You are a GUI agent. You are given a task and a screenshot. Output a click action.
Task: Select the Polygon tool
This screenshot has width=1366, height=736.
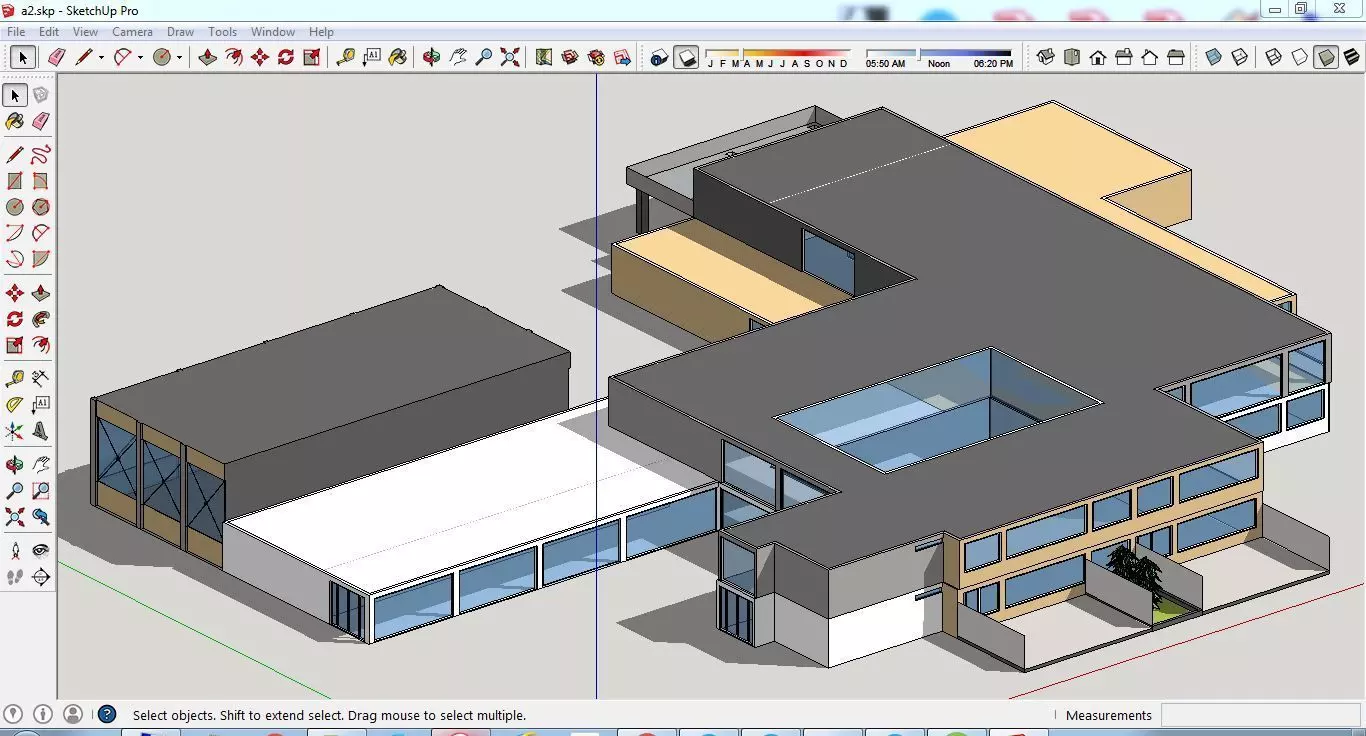click(x=40, y=207)
